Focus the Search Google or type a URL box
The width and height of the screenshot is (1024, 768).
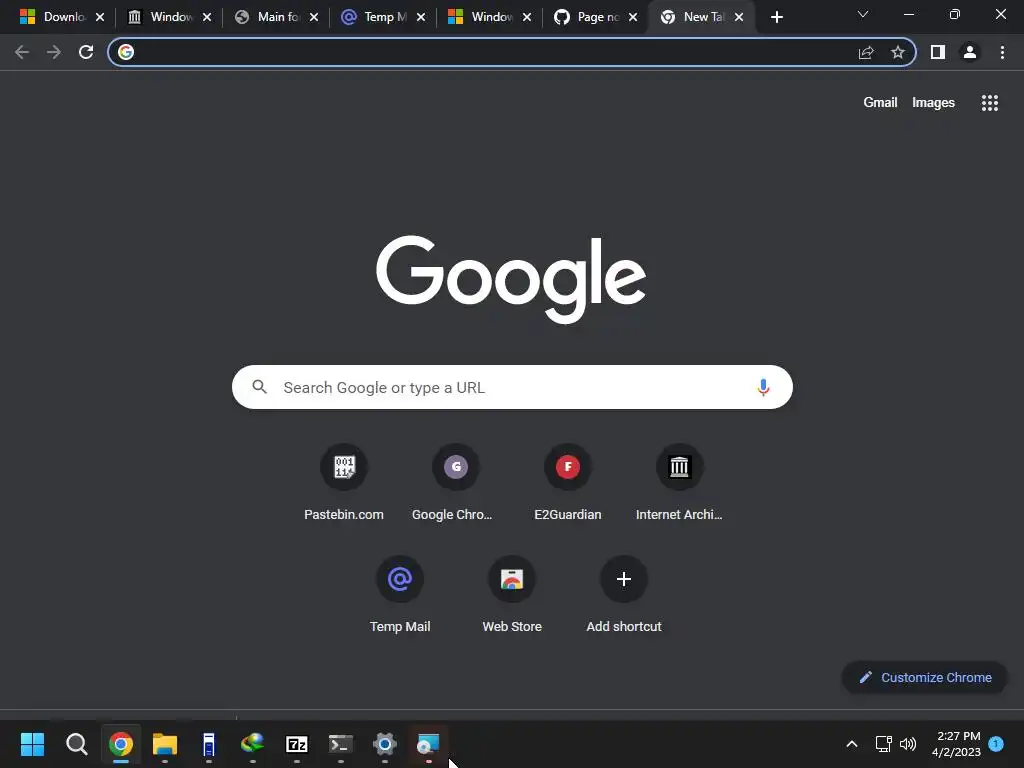point(512,387)
